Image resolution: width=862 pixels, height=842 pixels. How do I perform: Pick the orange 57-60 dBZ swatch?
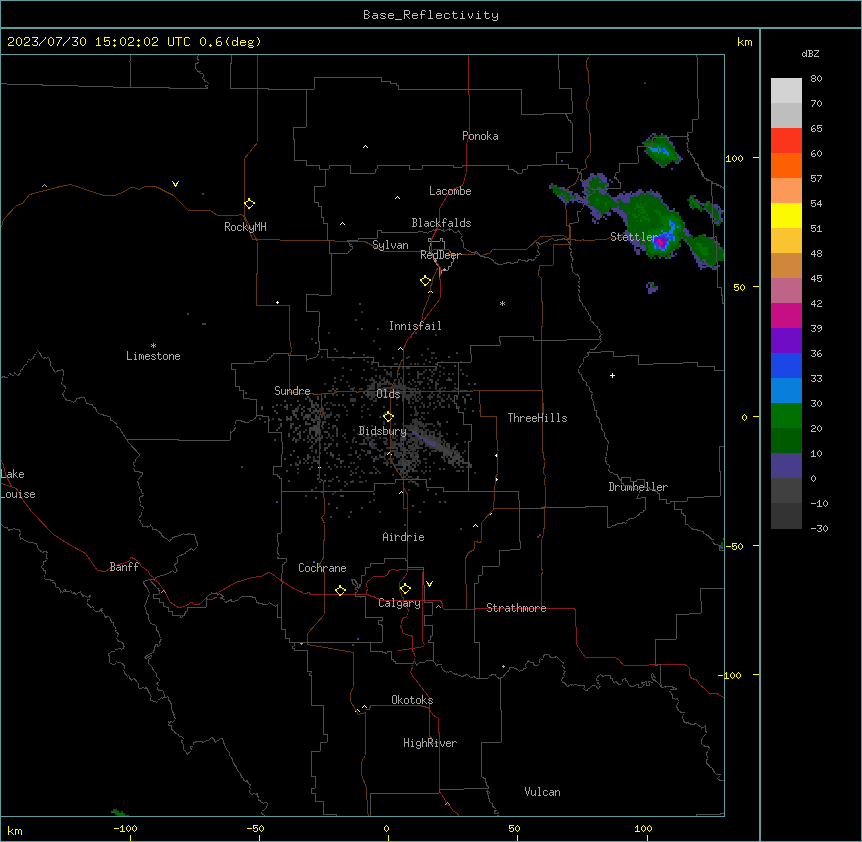786,165
